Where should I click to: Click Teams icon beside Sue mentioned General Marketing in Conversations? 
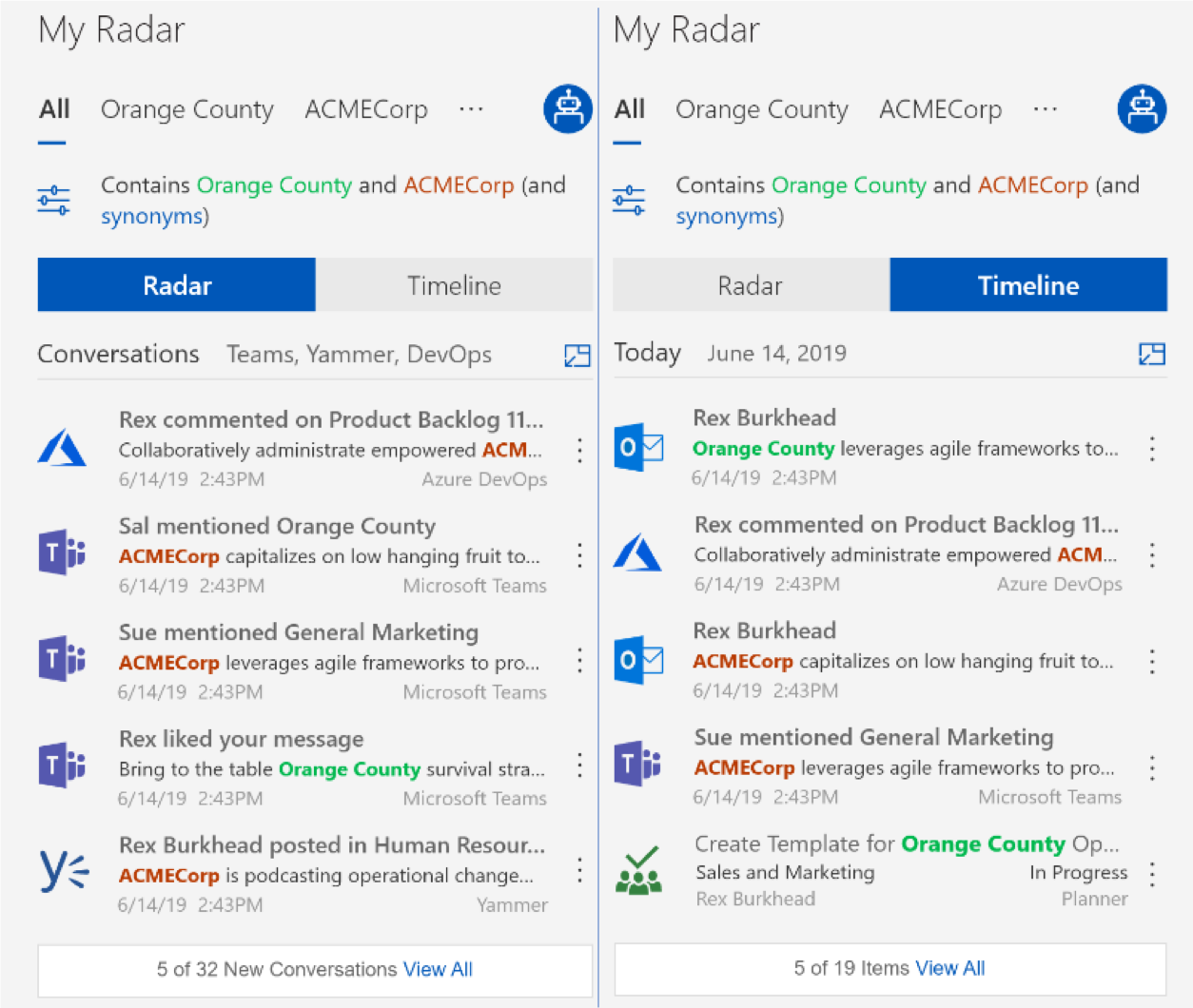(62, 658)
